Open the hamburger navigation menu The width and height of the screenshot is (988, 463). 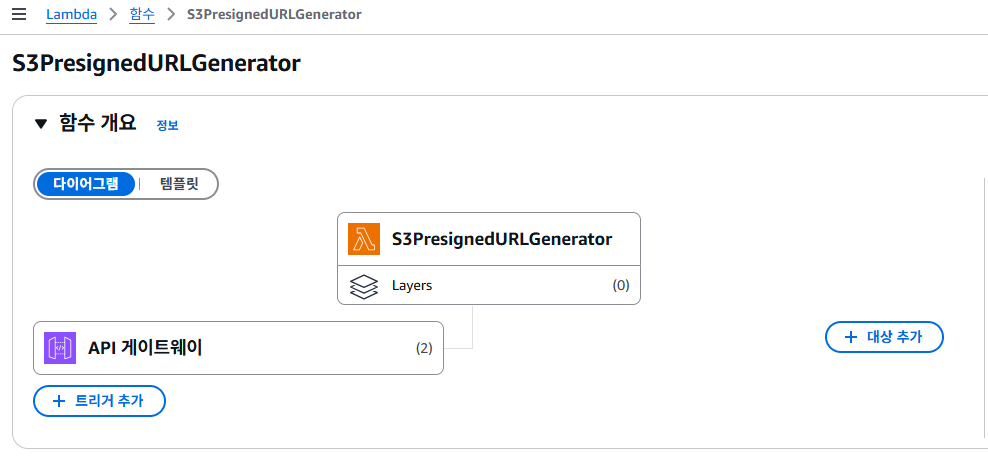pos(19,14)
